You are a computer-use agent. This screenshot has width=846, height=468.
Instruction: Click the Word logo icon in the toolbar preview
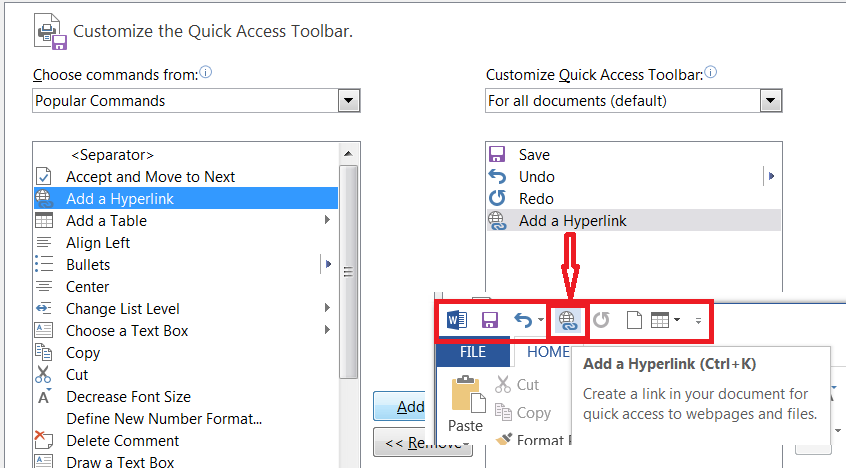(x=457, y=320)
